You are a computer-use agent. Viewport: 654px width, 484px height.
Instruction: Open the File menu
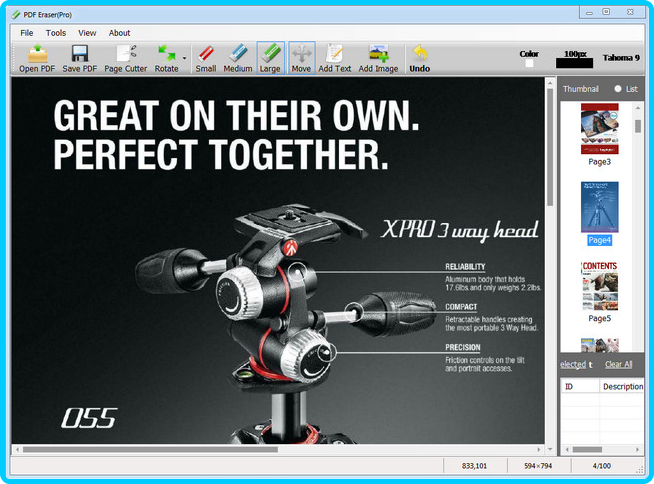coord(27,33)
